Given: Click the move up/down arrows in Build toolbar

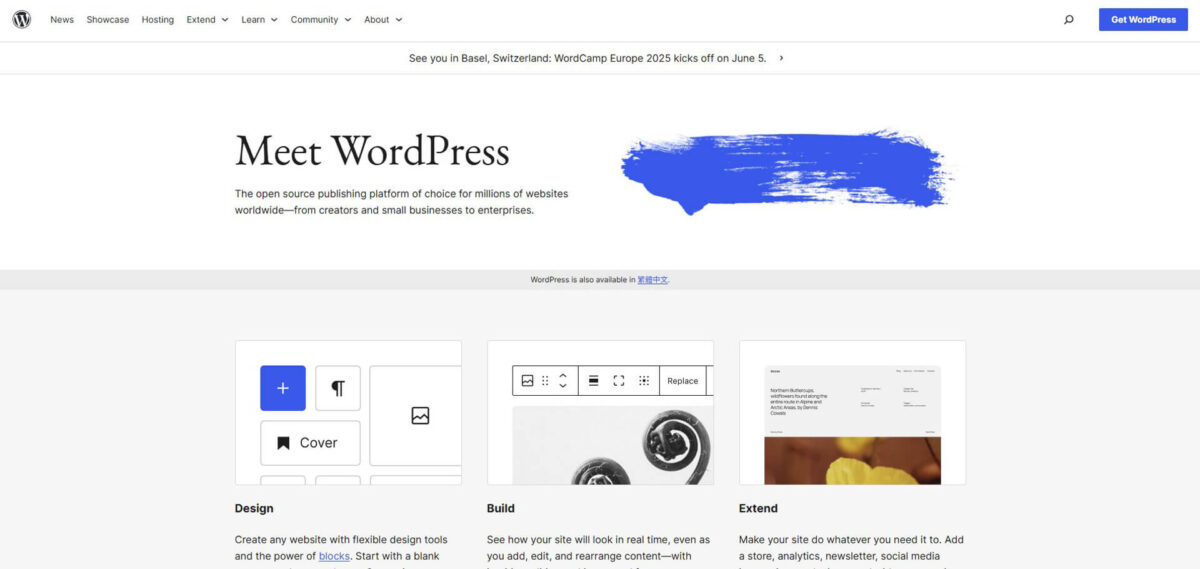Looking at the screenshot, I should click(563, 380).
